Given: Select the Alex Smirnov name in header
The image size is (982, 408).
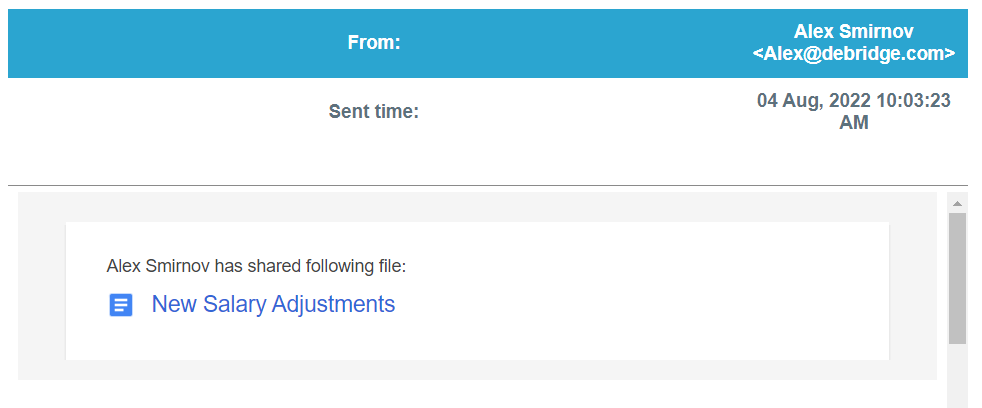Looking at the screenshot, I should [853, 32].
